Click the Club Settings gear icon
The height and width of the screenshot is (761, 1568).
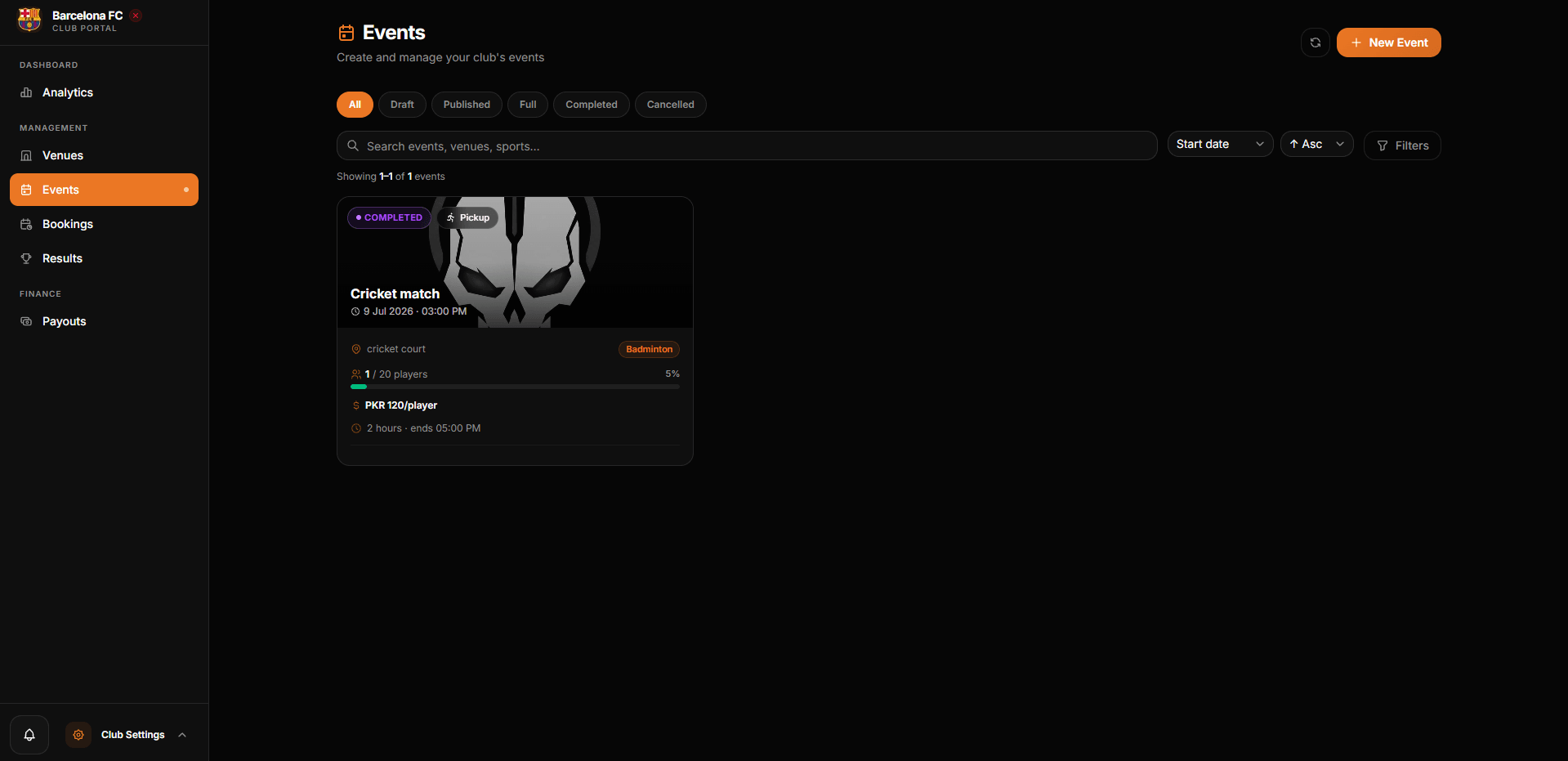pyautogui.click(x=78, y=735)
